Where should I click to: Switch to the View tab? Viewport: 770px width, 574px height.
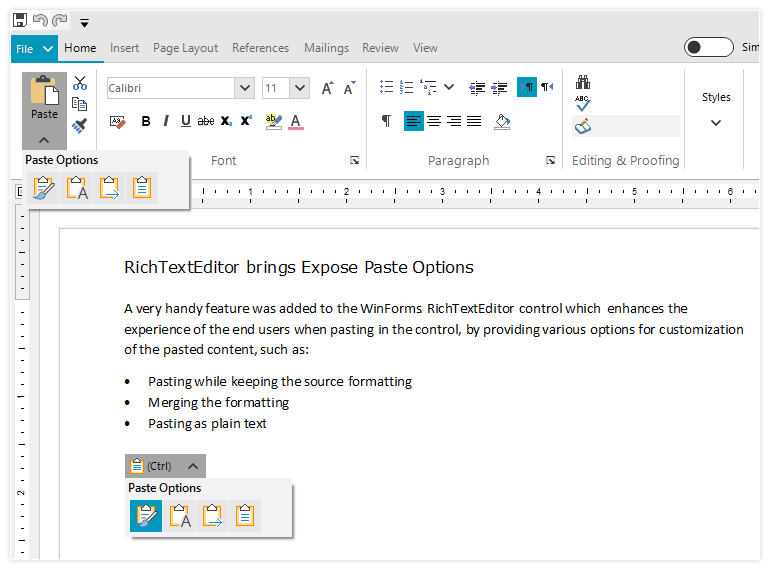(425, 48)
